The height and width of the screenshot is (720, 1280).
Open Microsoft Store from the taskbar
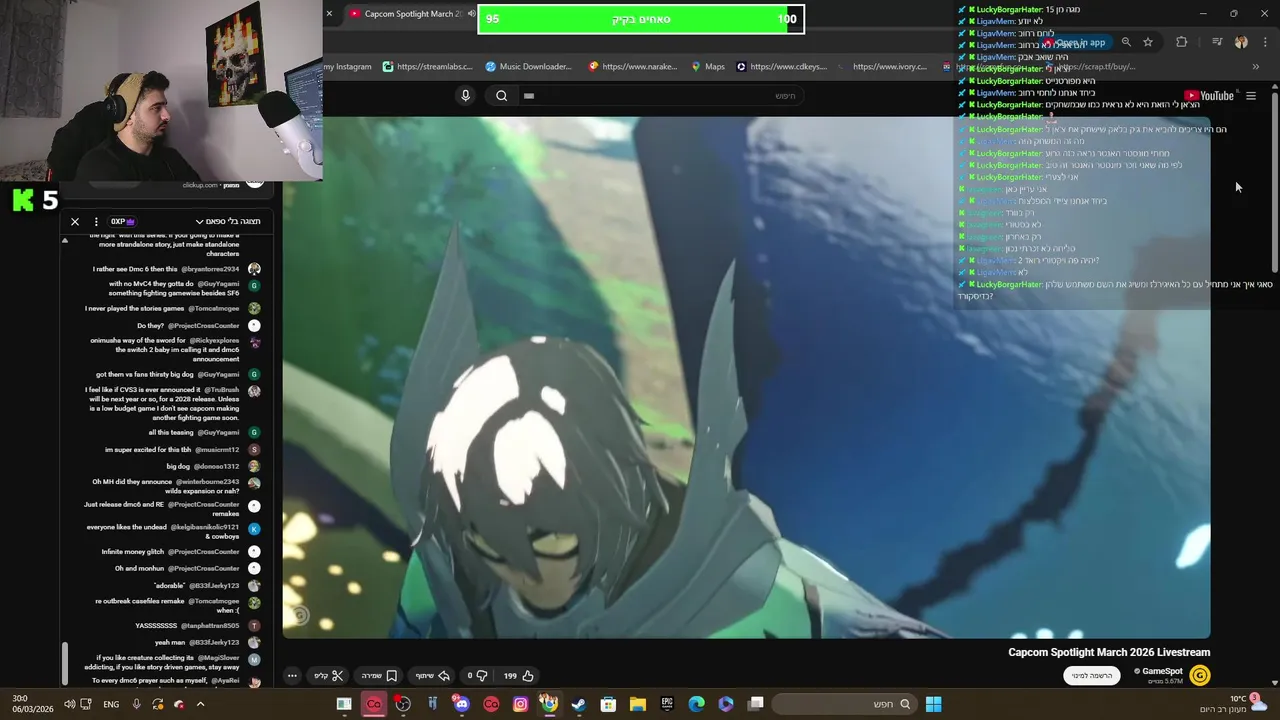(608, 704)
